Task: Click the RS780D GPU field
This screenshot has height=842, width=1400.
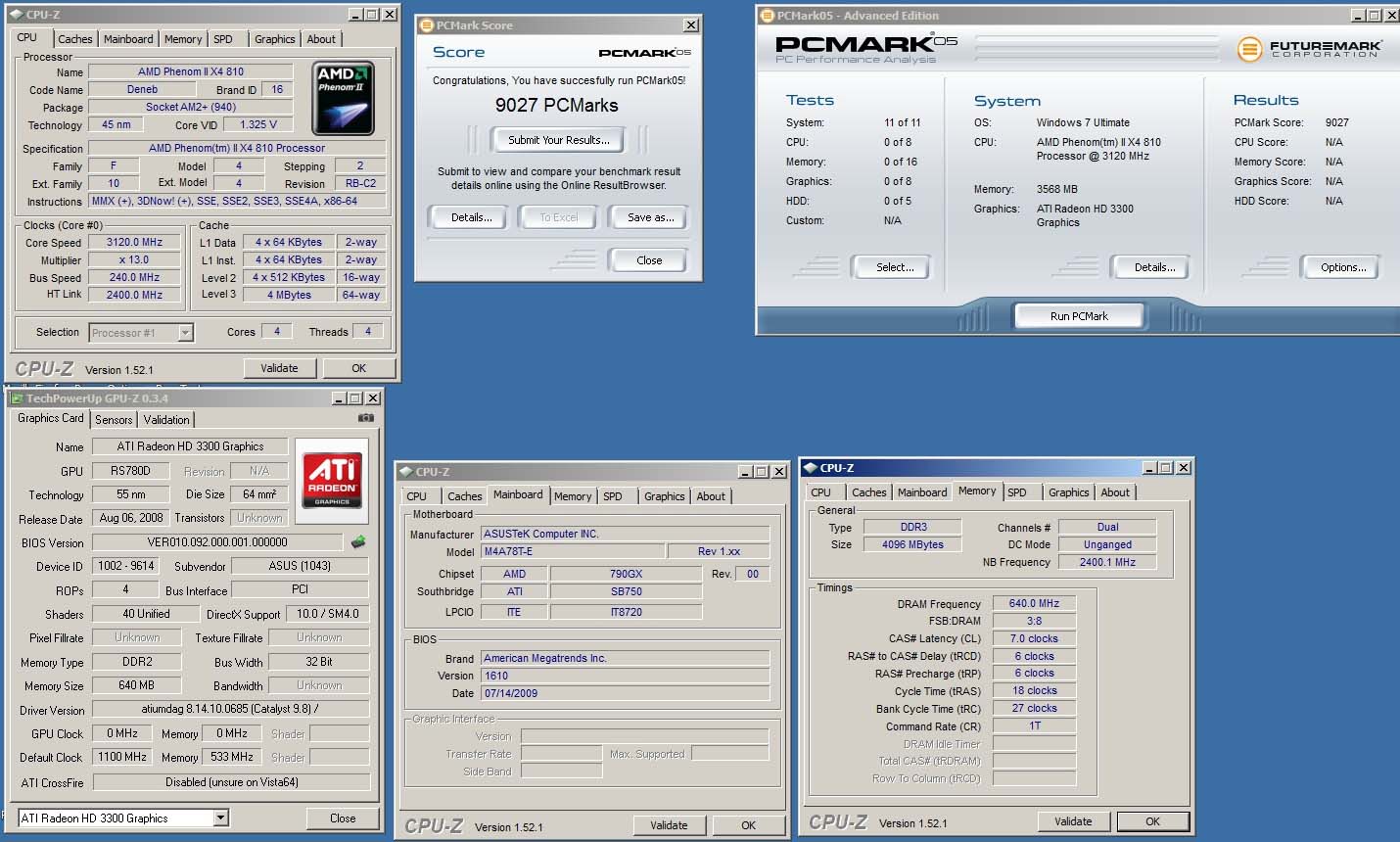Action: click(x=130, y=471)
